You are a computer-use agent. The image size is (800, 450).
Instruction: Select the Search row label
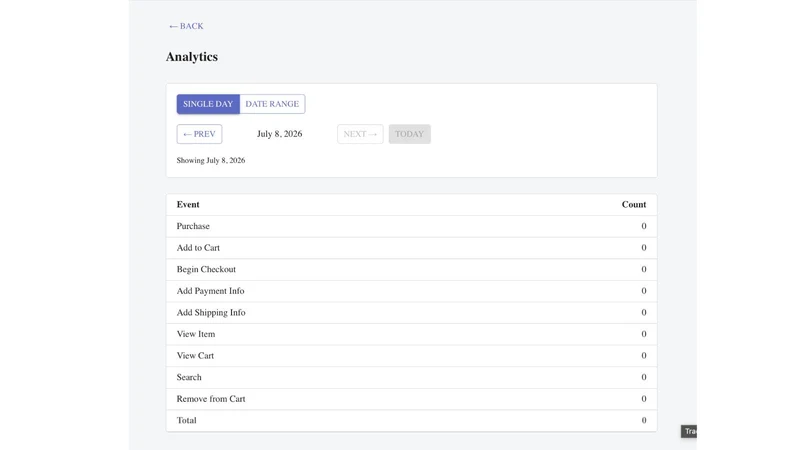point(189,377)
